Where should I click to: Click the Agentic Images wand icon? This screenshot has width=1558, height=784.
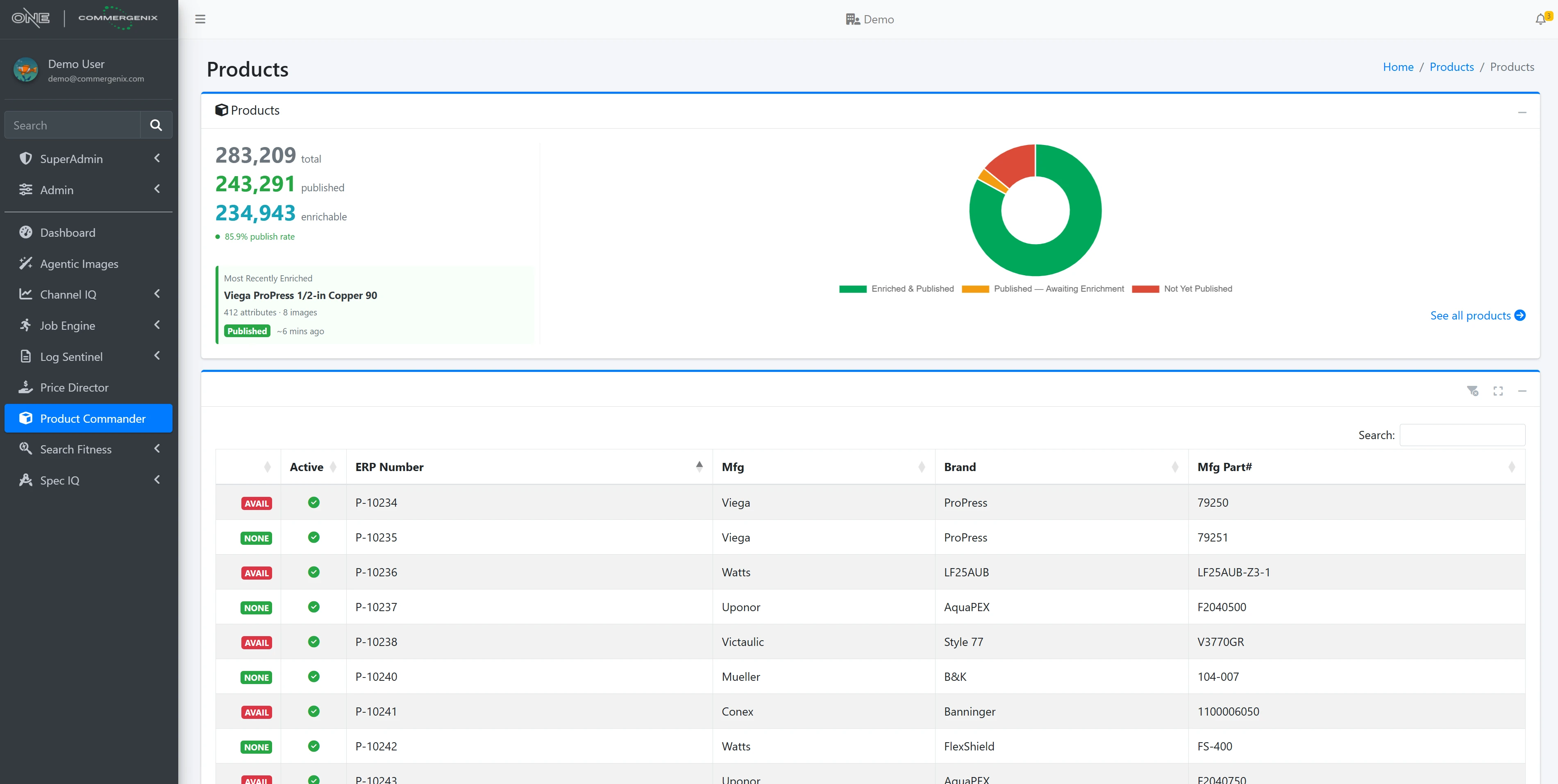point(25,263)
